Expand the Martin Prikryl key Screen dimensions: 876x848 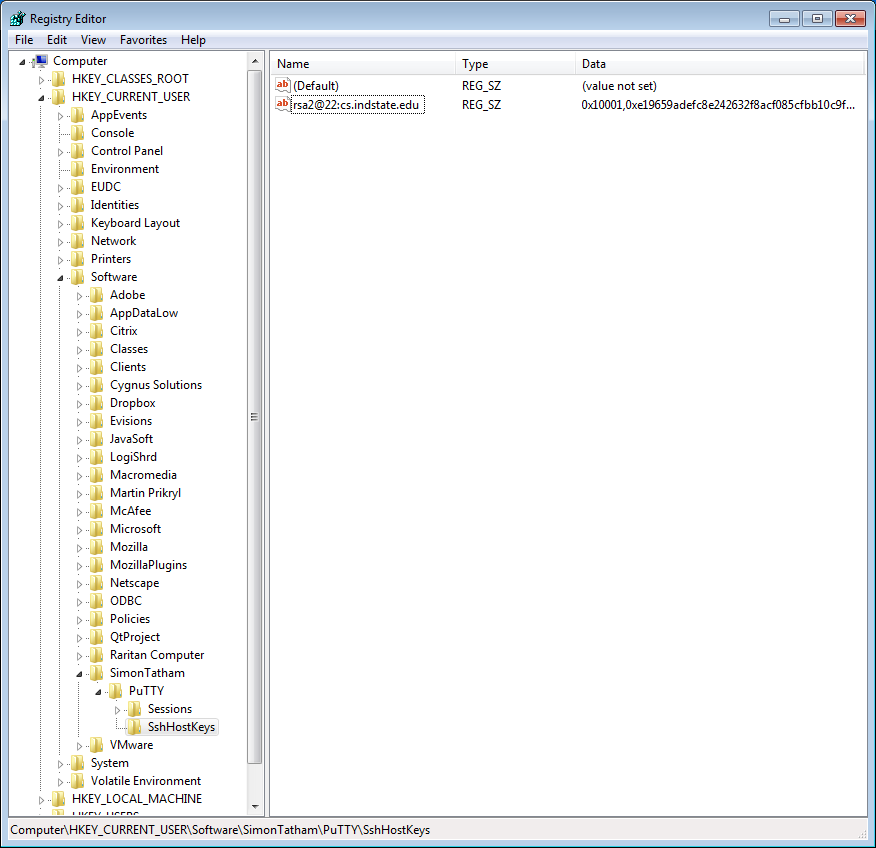(x=79, y=494)
